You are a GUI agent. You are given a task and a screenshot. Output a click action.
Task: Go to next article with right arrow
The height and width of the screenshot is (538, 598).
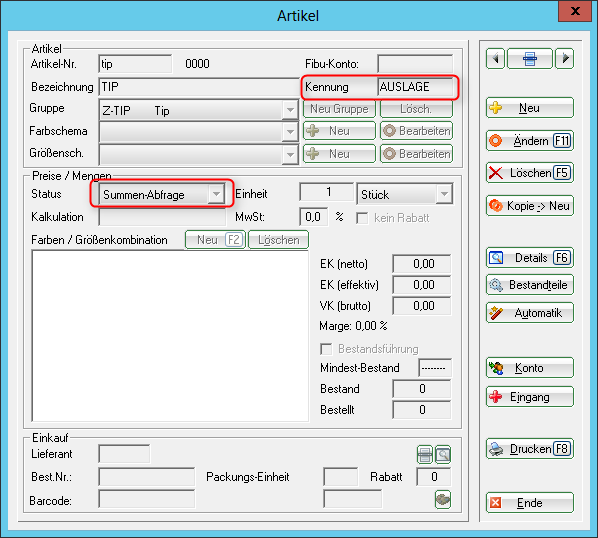(565, 59)
